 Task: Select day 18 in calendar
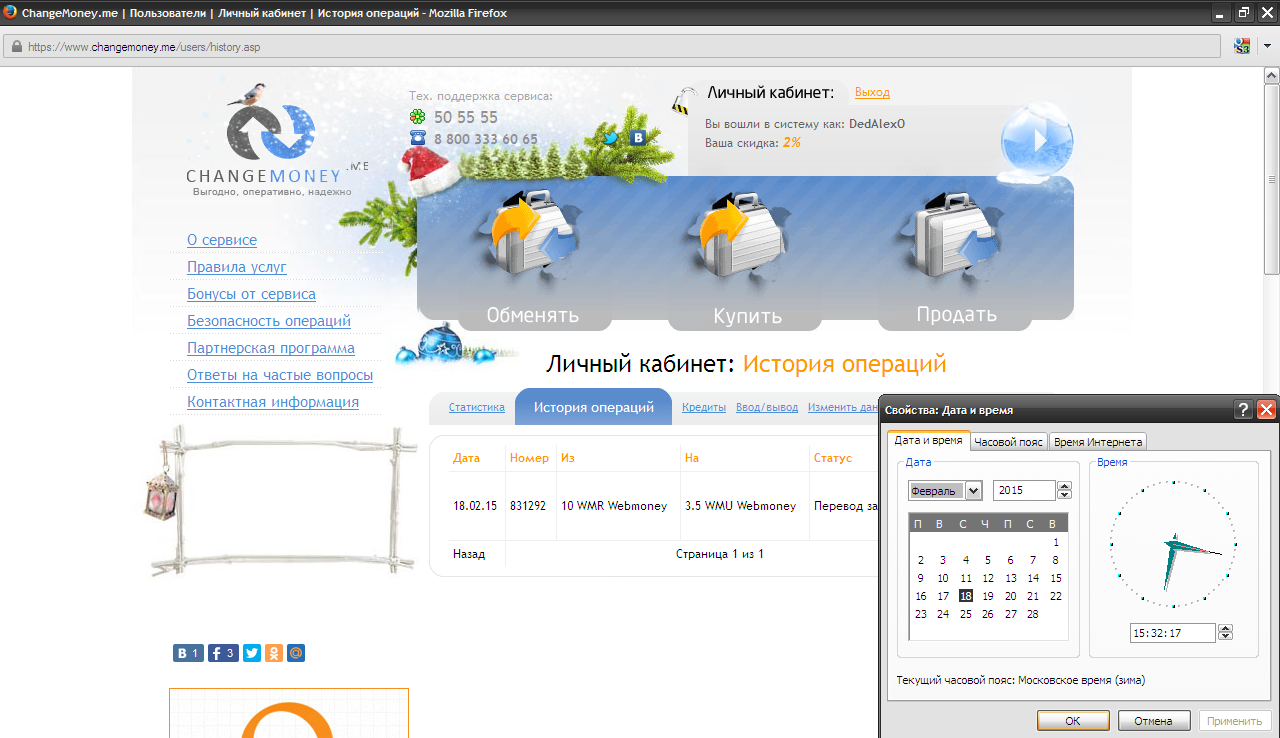click(966, 596)
